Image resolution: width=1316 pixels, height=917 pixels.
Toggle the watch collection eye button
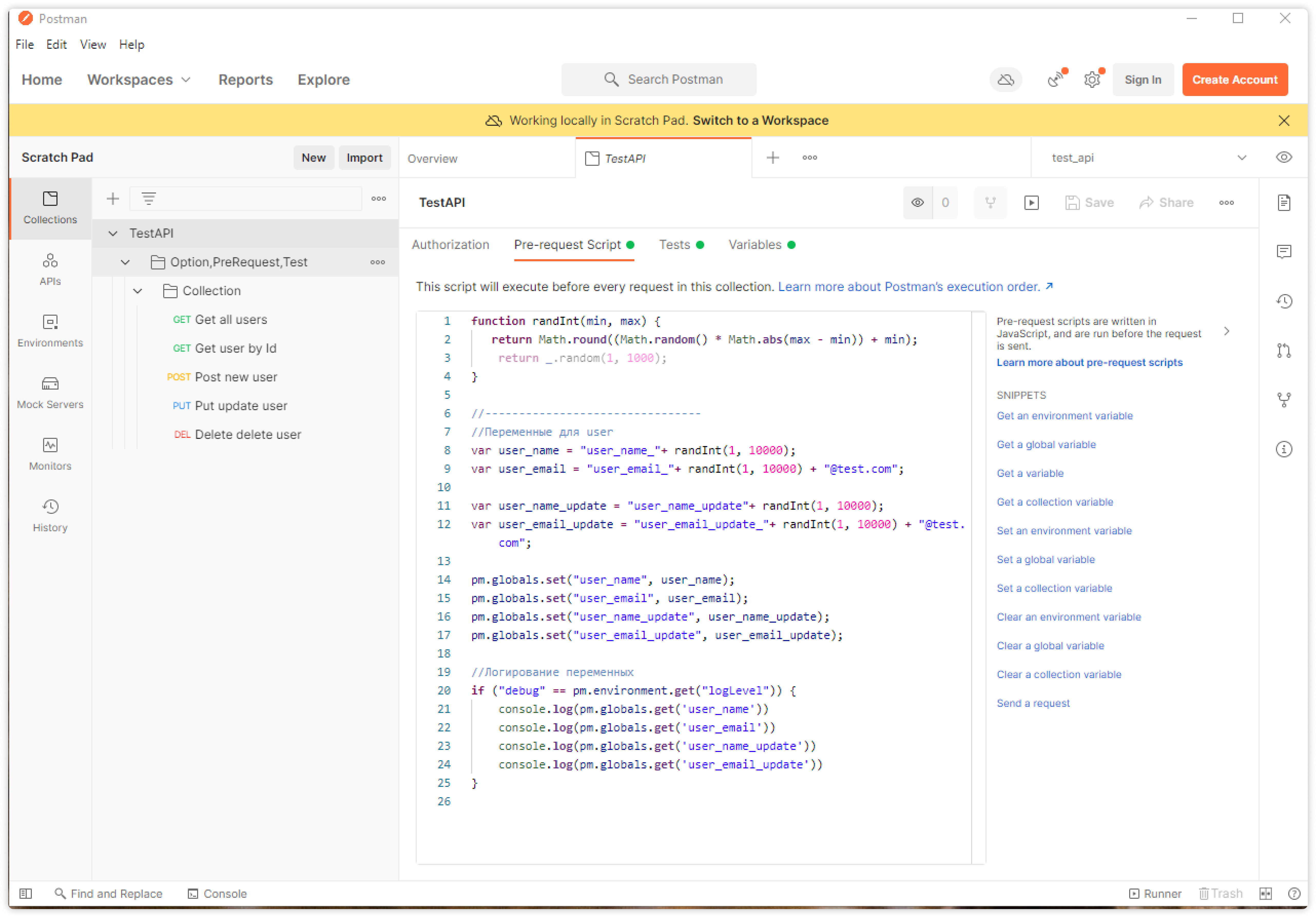[917, 203]
